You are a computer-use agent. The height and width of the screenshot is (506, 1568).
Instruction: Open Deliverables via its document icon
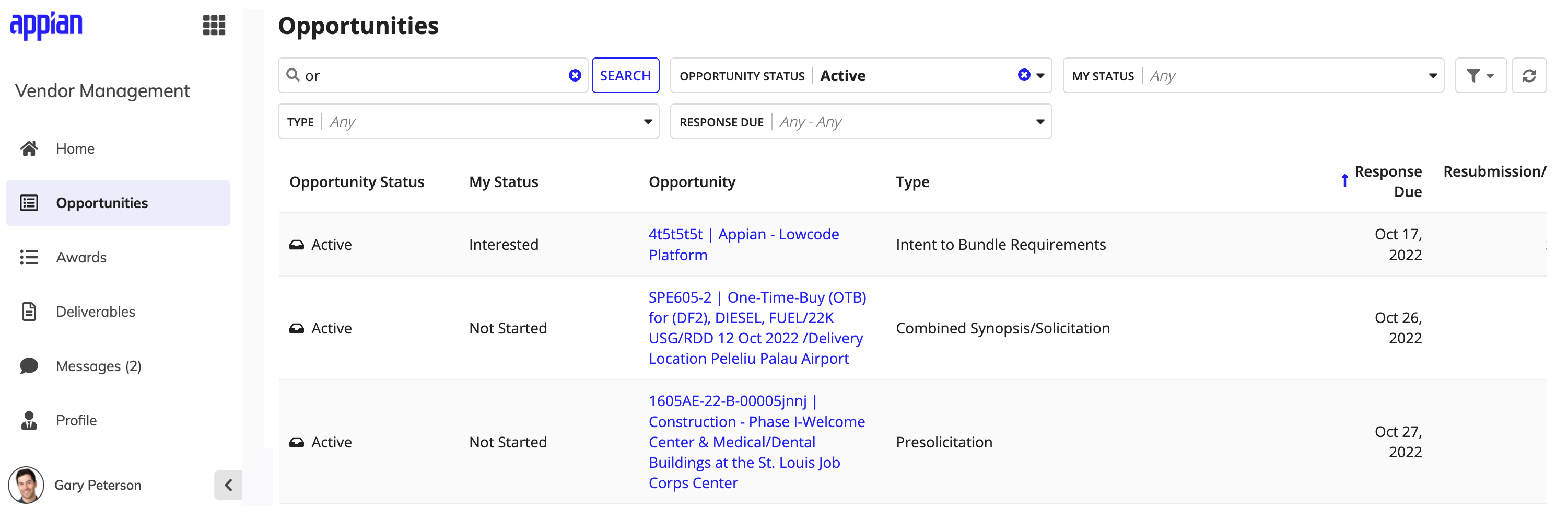pyautogui.click(x=29, y=311)
